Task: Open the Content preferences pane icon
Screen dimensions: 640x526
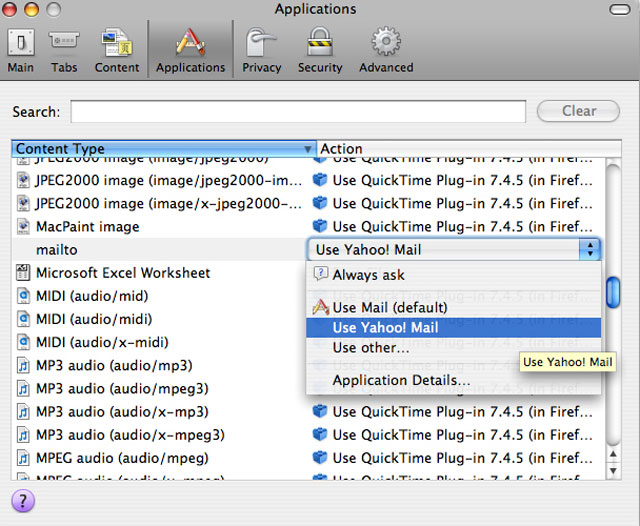Action: 116,42
